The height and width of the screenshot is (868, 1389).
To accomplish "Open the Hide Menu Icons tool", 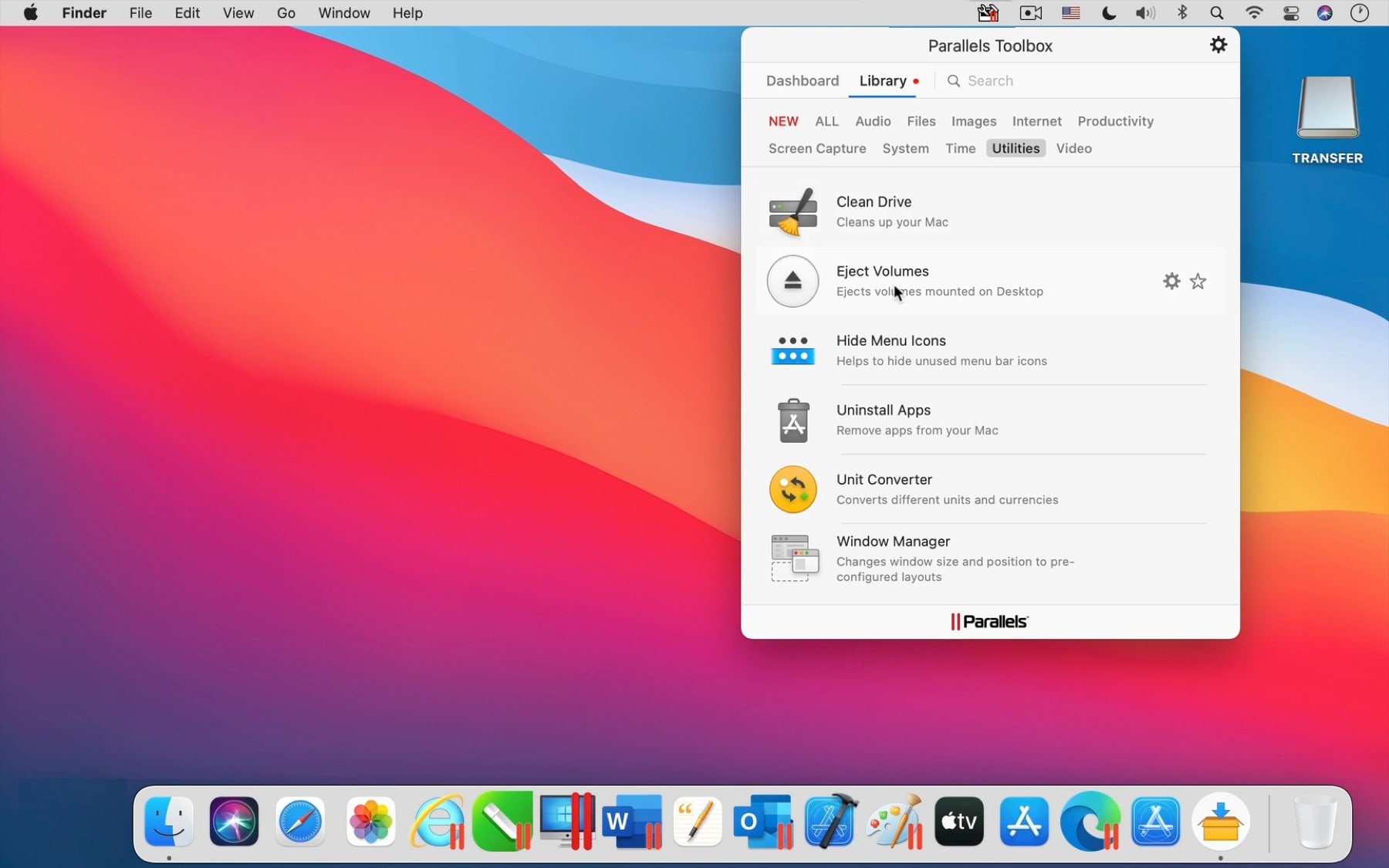I will pos(793,350).
